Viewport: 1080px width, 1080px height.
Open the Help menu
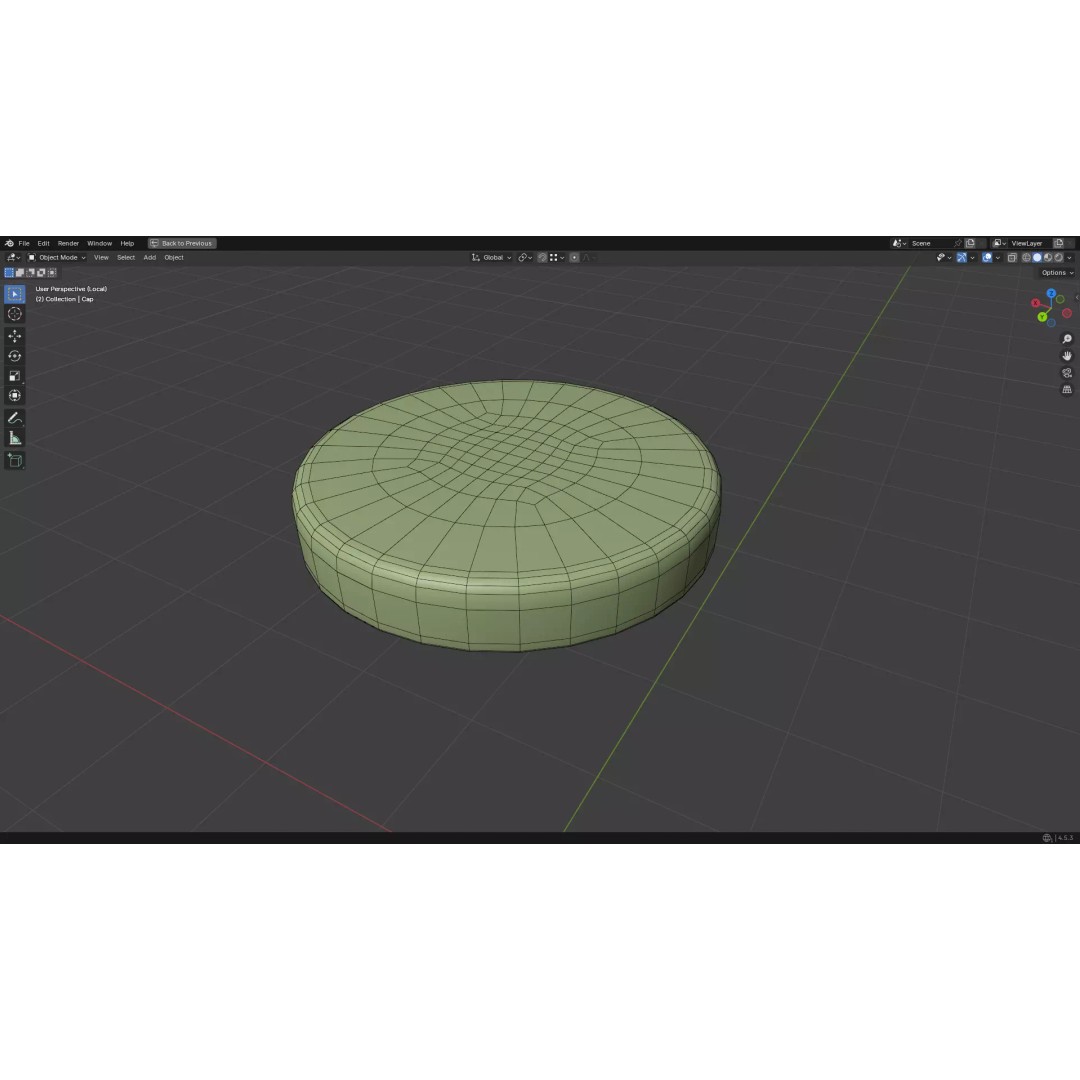tap(127, 243)
